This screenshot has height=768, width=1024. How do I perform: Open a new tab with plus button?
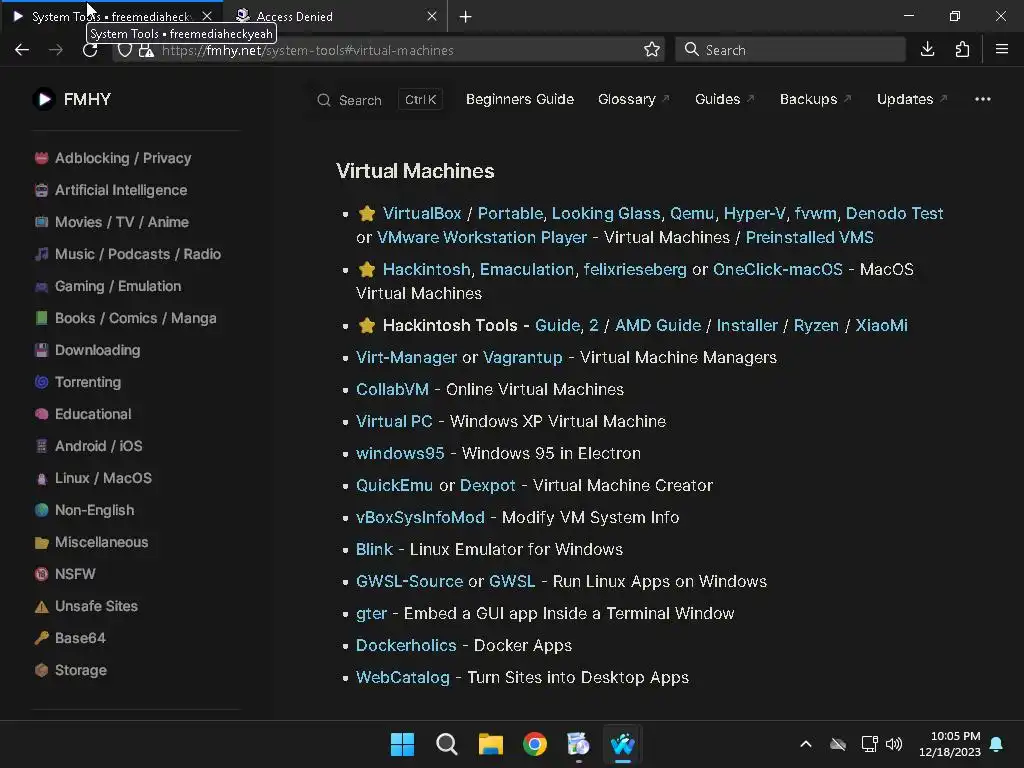pyautogui.click(x=466, y=16)
